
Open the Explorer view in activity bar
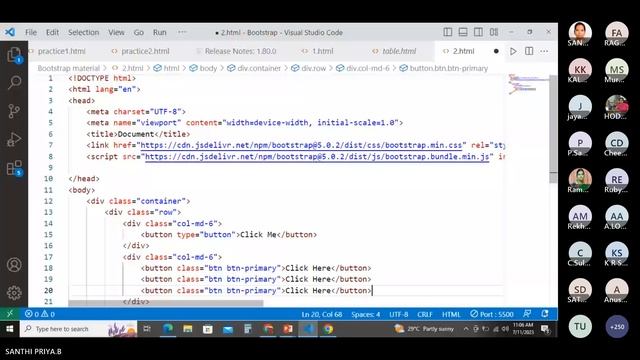pos(14,55)
